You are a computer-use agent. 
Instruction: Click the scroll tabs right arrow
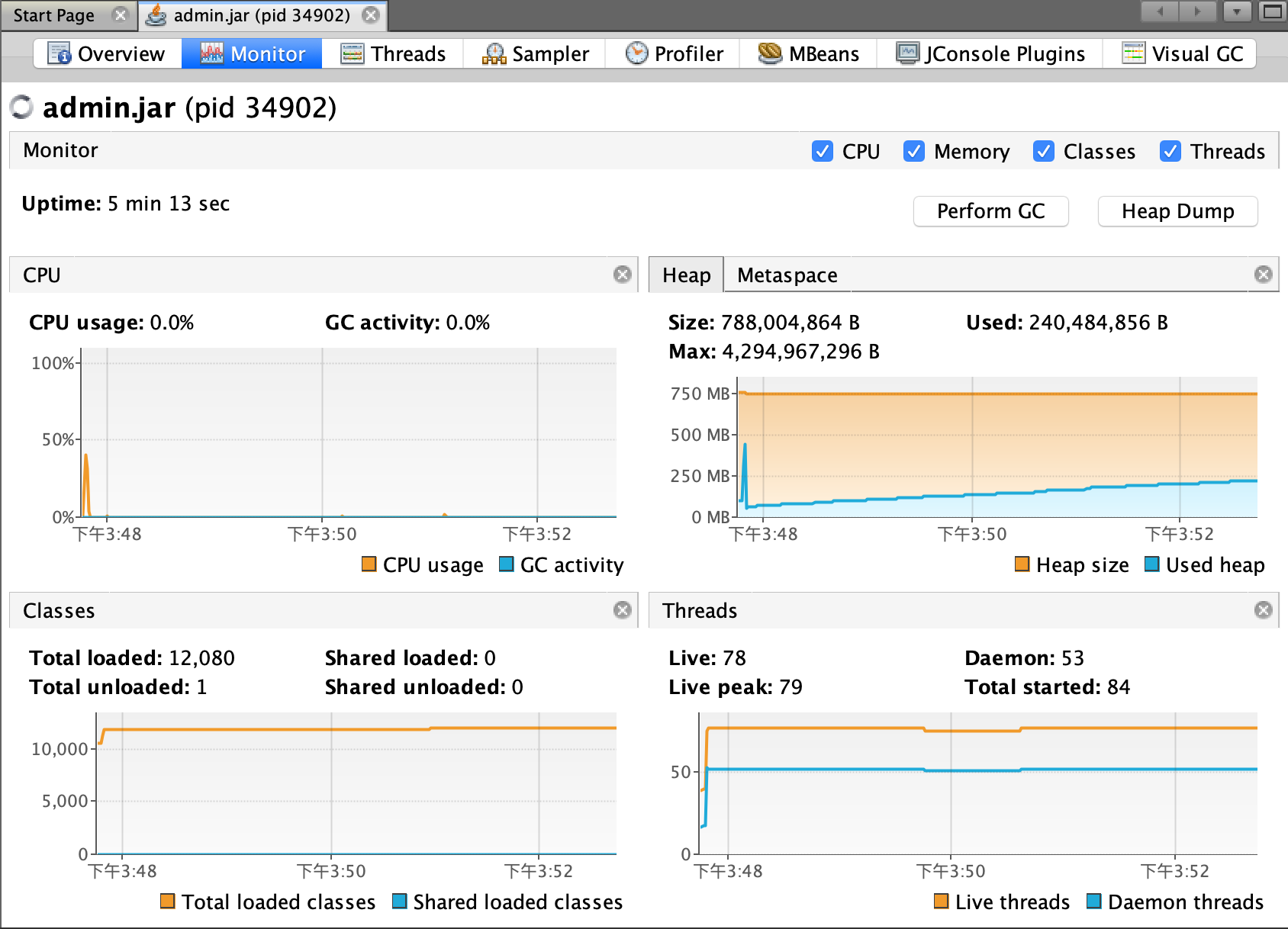pos(1197,11)
